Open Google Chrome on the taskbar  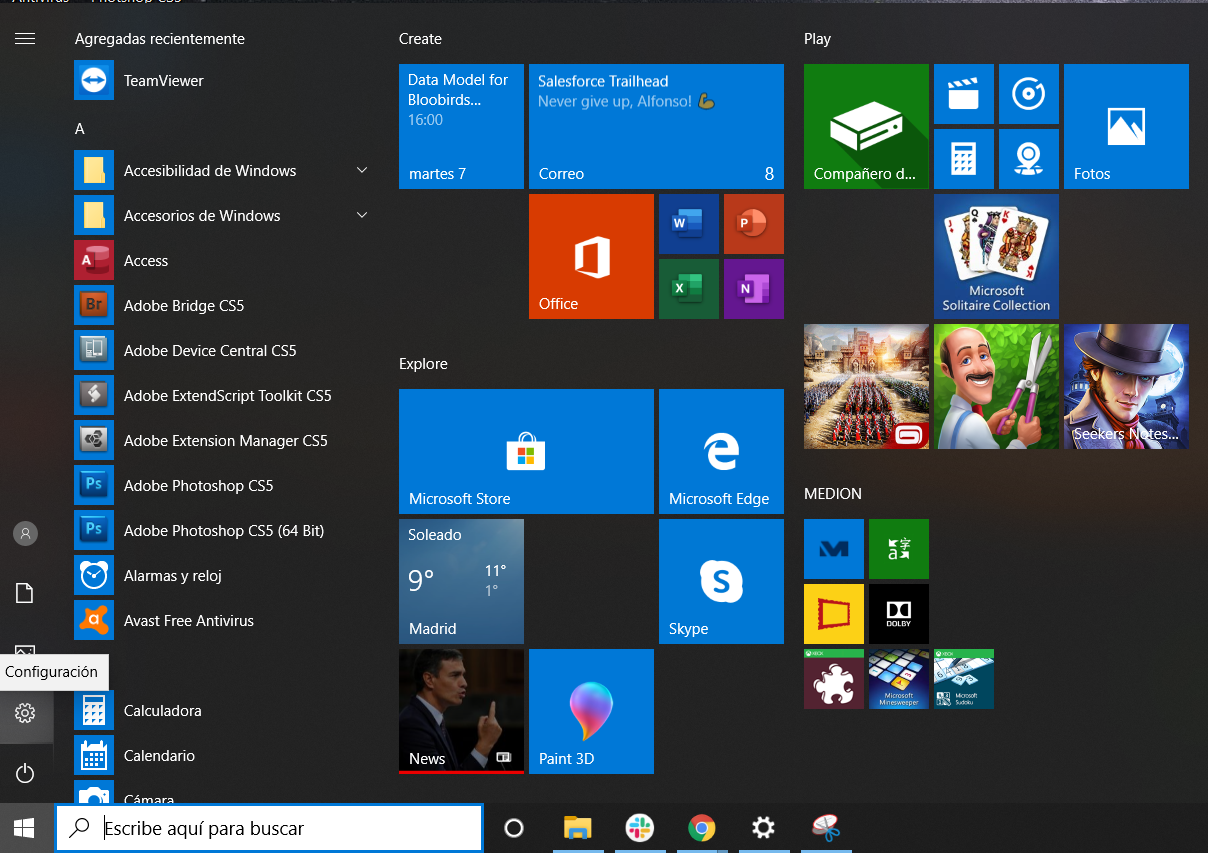[x=702, y=828]
